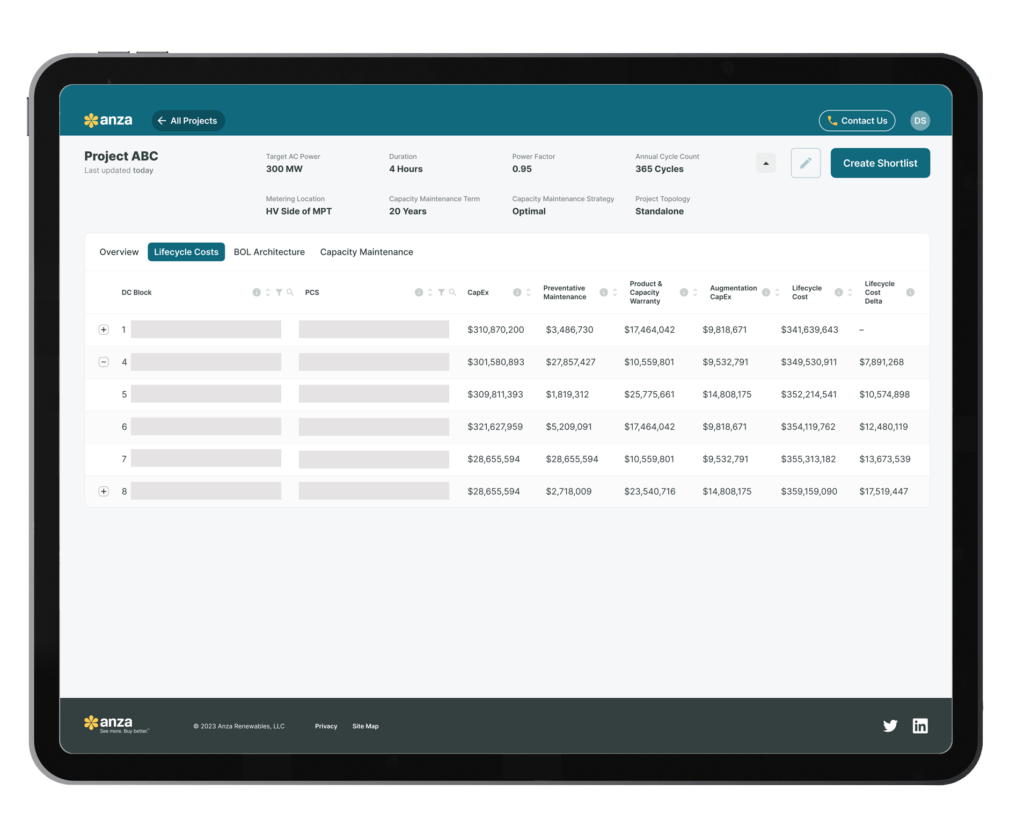Show info for Lifecycle Cost column
The image size is (1024, 834).
click(x=839, y=293)
